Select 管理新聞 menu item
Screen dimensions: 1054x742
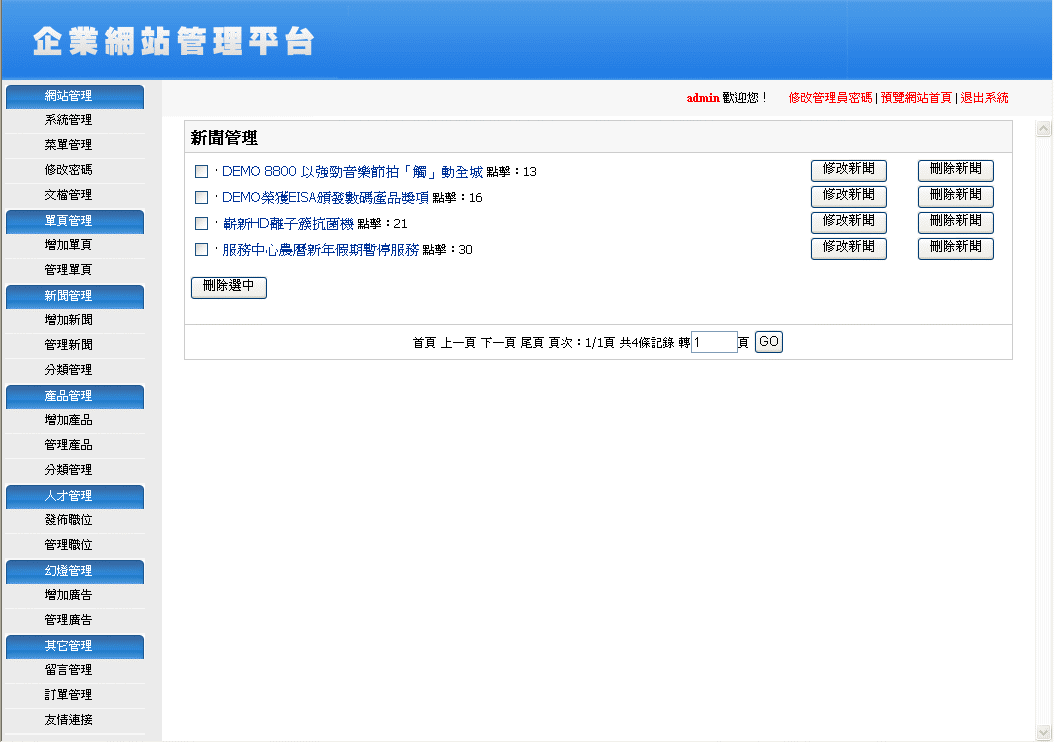(68, 345)
